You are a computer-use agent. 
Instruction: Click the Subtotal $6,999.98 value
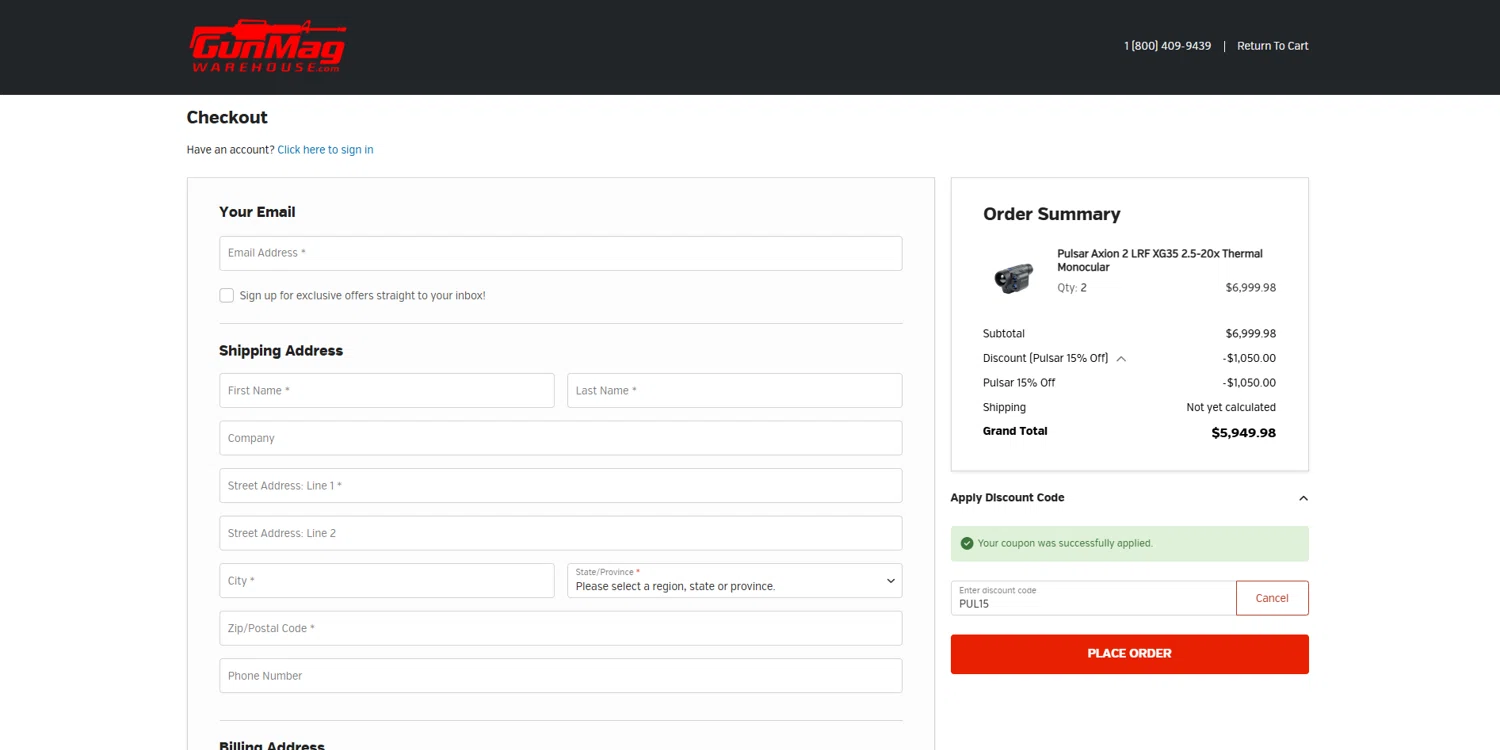[1250, 334]
